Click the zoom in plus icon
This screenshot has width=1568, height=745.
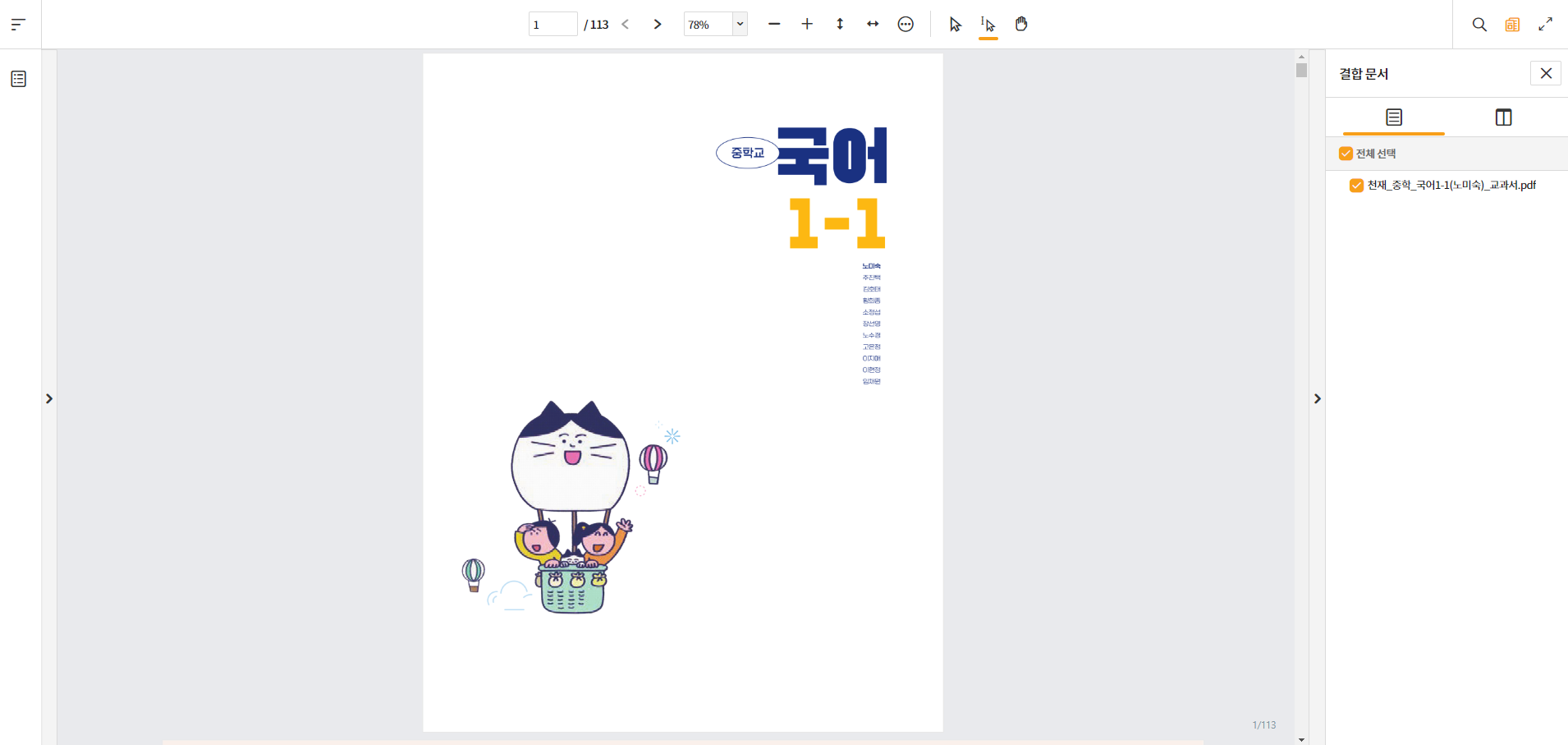click(x=807, y=25)
